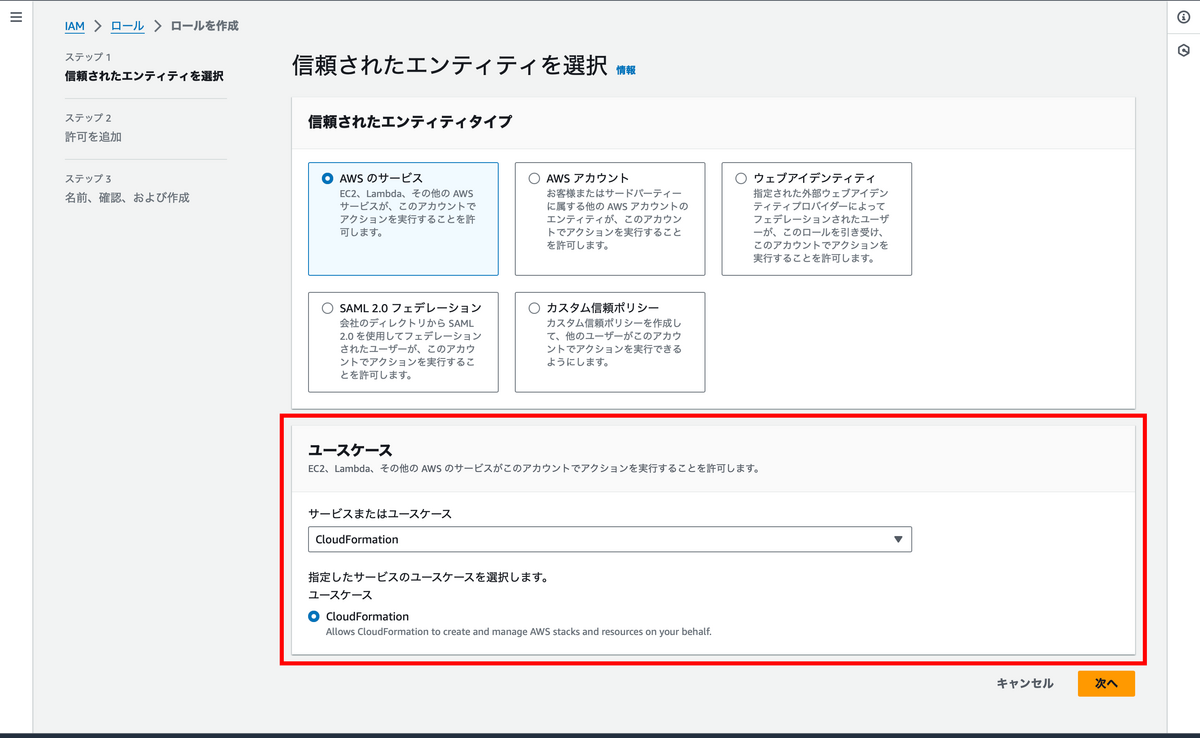Screen dimensions: 1200x738
Task: Select AWS アカウント radio option
Action: [x=534, y=179]
